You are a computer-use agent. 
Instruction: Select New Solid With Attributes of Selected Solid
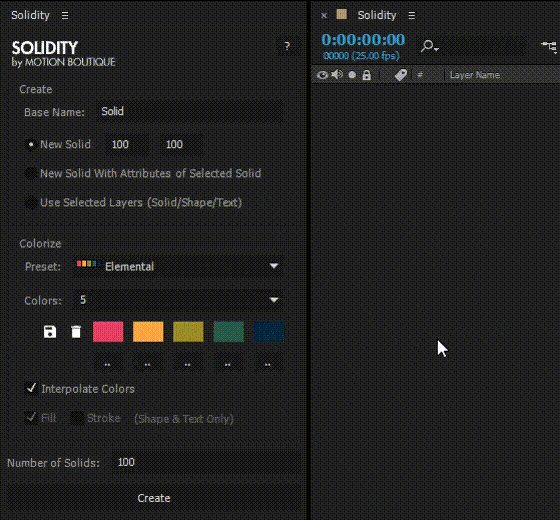point(31,174)
